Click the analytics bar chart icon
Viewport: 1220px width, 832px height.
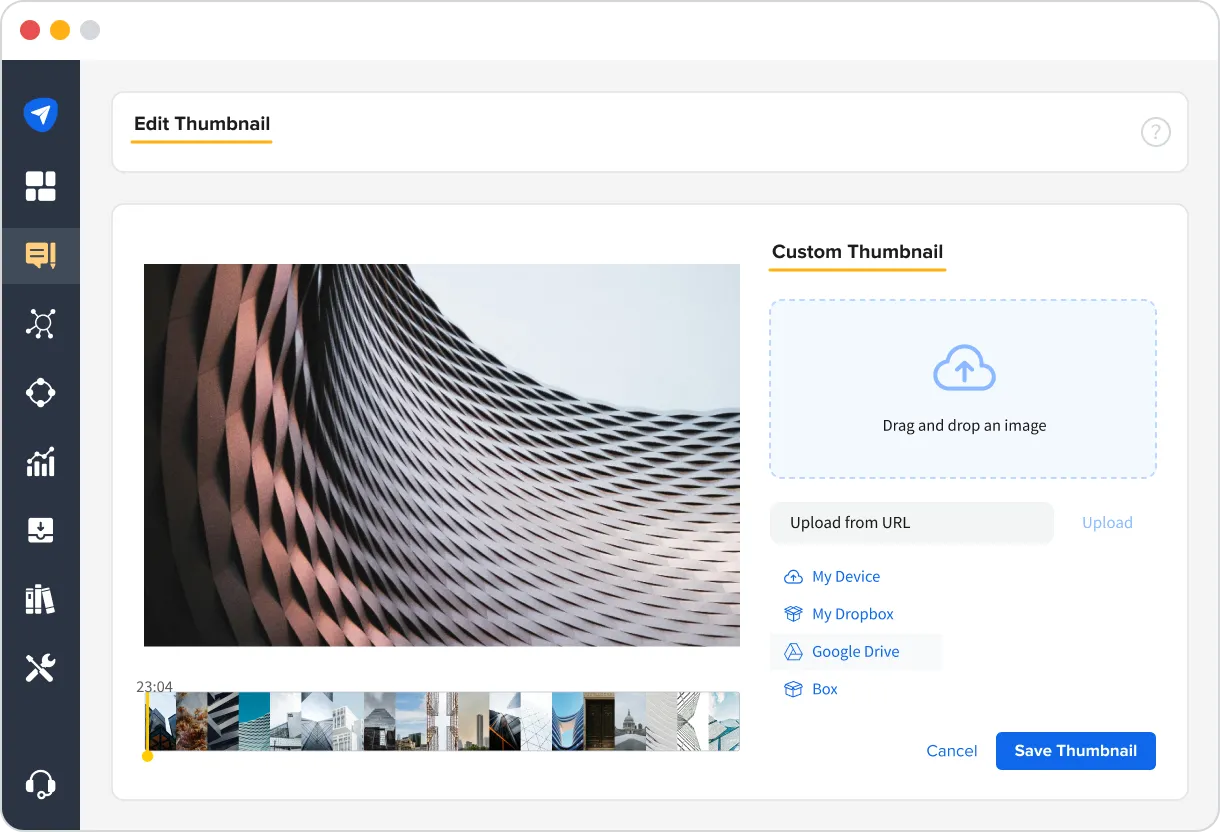(x=41, y=462)
